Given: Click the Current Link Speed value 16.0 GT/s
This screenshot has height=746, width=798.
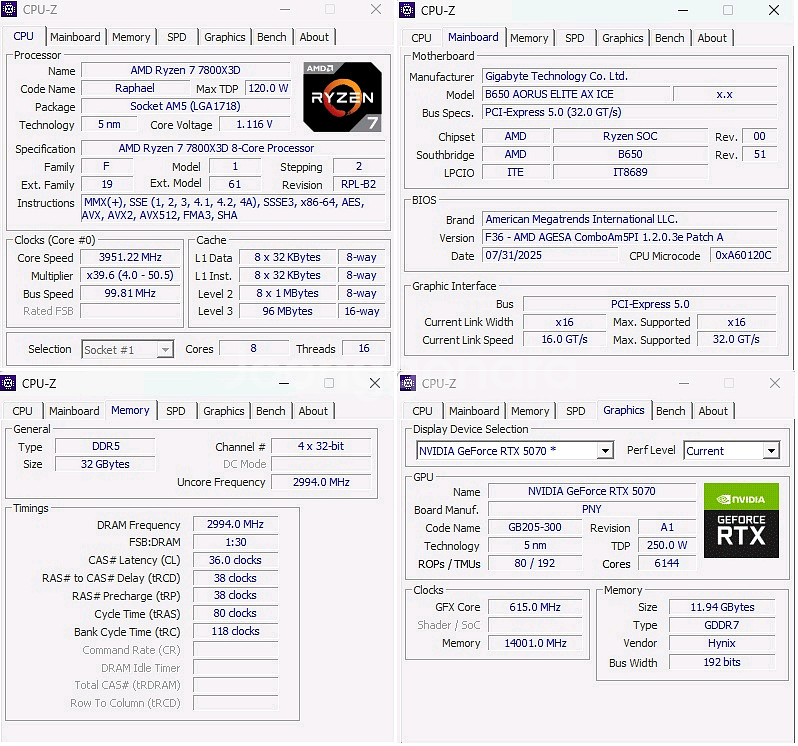Looking at the screenshot, I should [564, 339].
